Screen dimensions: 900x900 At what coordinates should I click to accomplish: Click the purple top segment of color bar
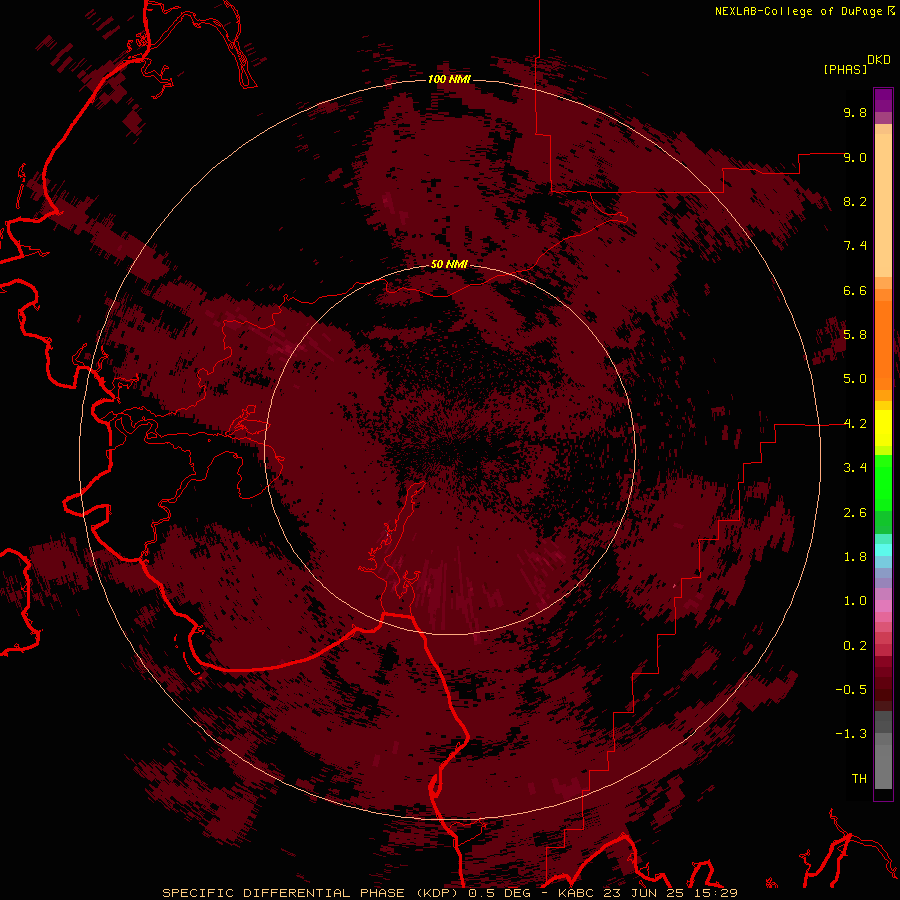pos(883,100)
